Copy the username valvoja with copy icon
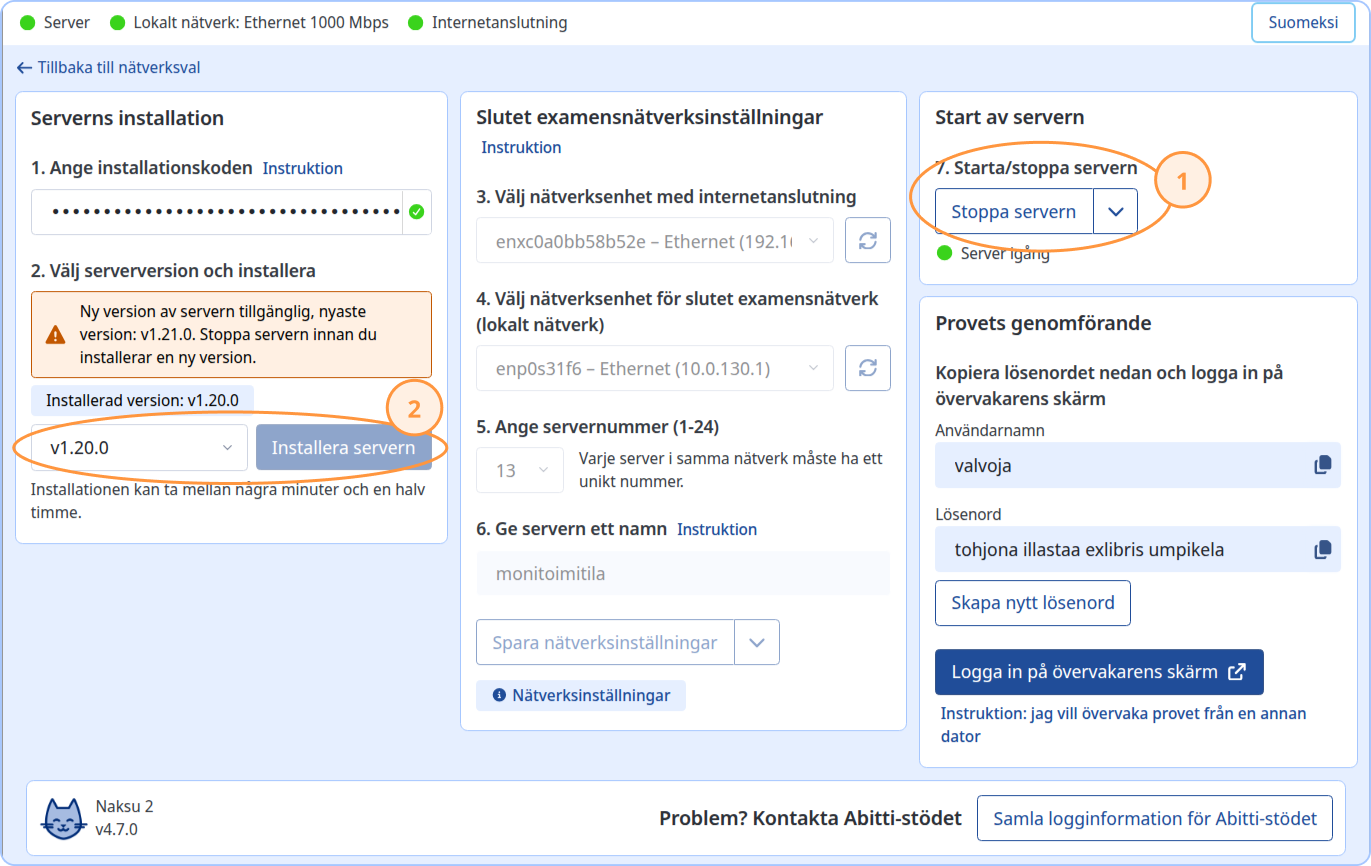1371x866 pixels. coord(1322,465)
